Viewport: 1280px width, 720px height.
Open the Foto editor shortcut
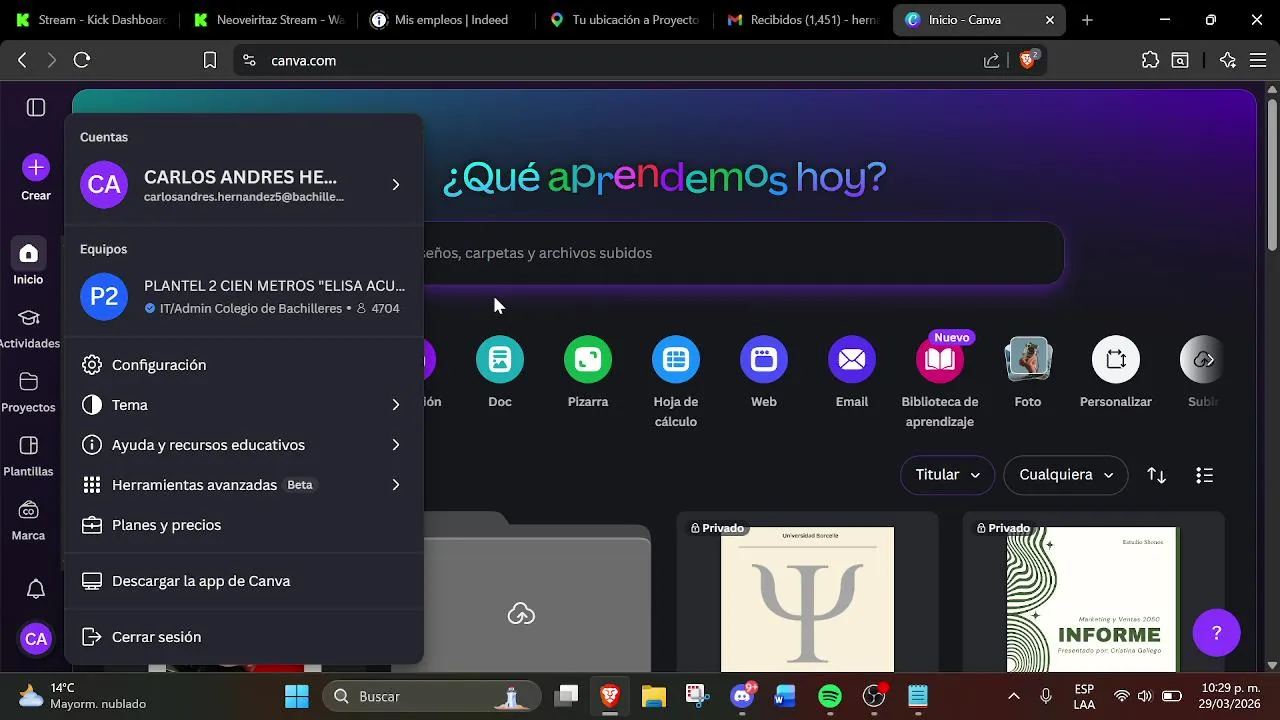[x=1028, y=360]
